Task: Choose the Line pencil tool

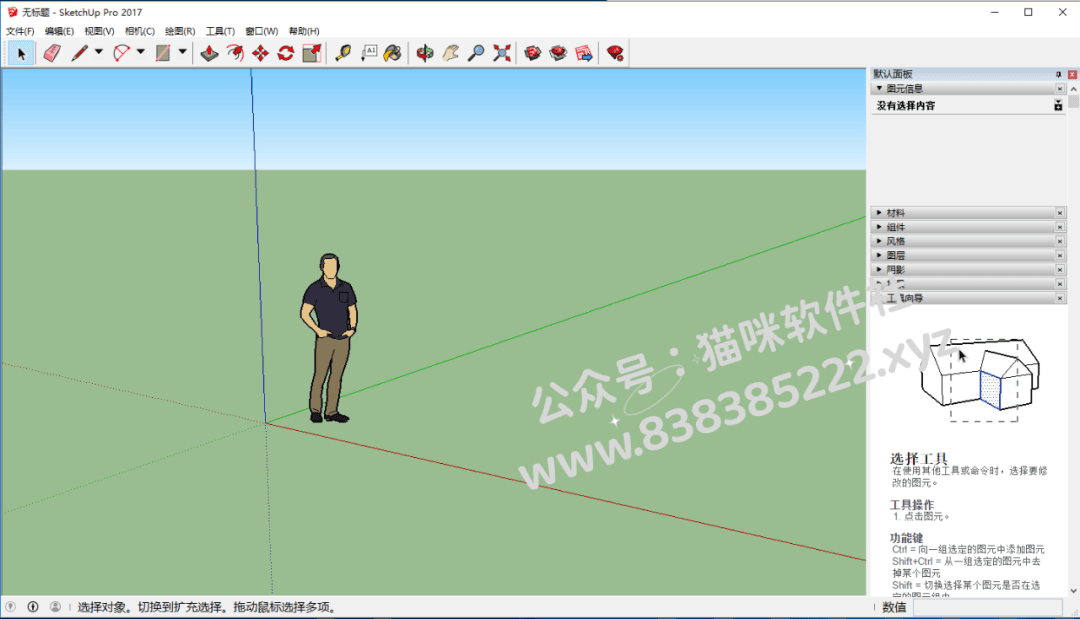Action: pyautogui.click(x=79, y=53)
